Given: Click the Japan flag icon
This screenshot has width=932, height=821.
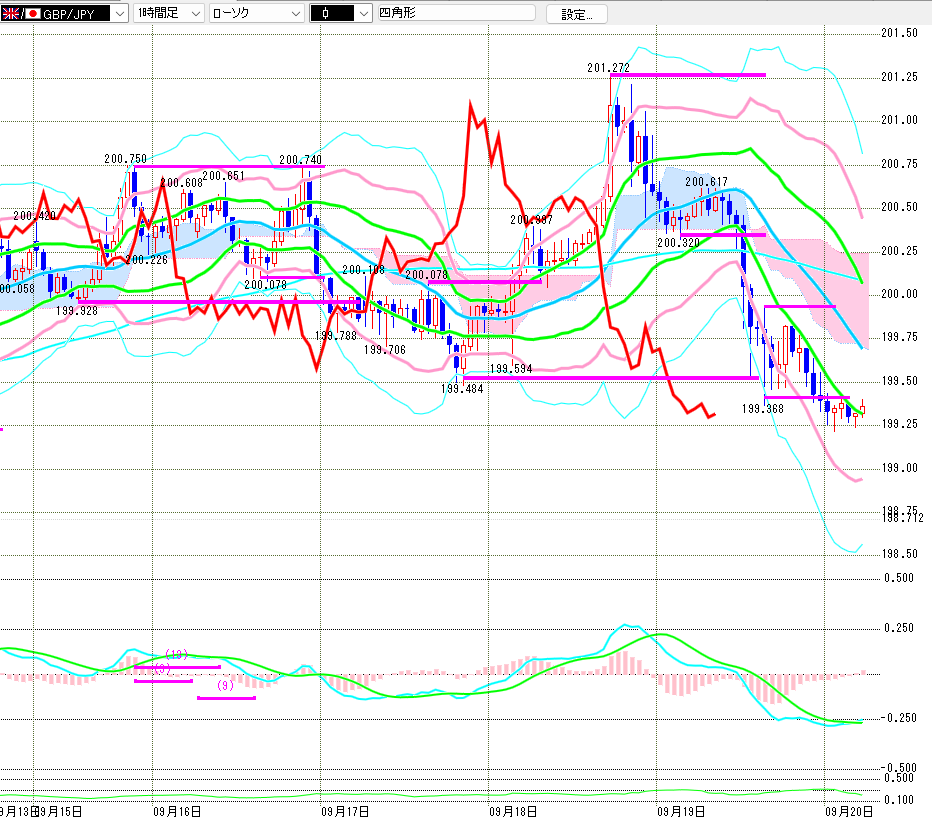Looking at the screenshot, I should click(32, 14).
